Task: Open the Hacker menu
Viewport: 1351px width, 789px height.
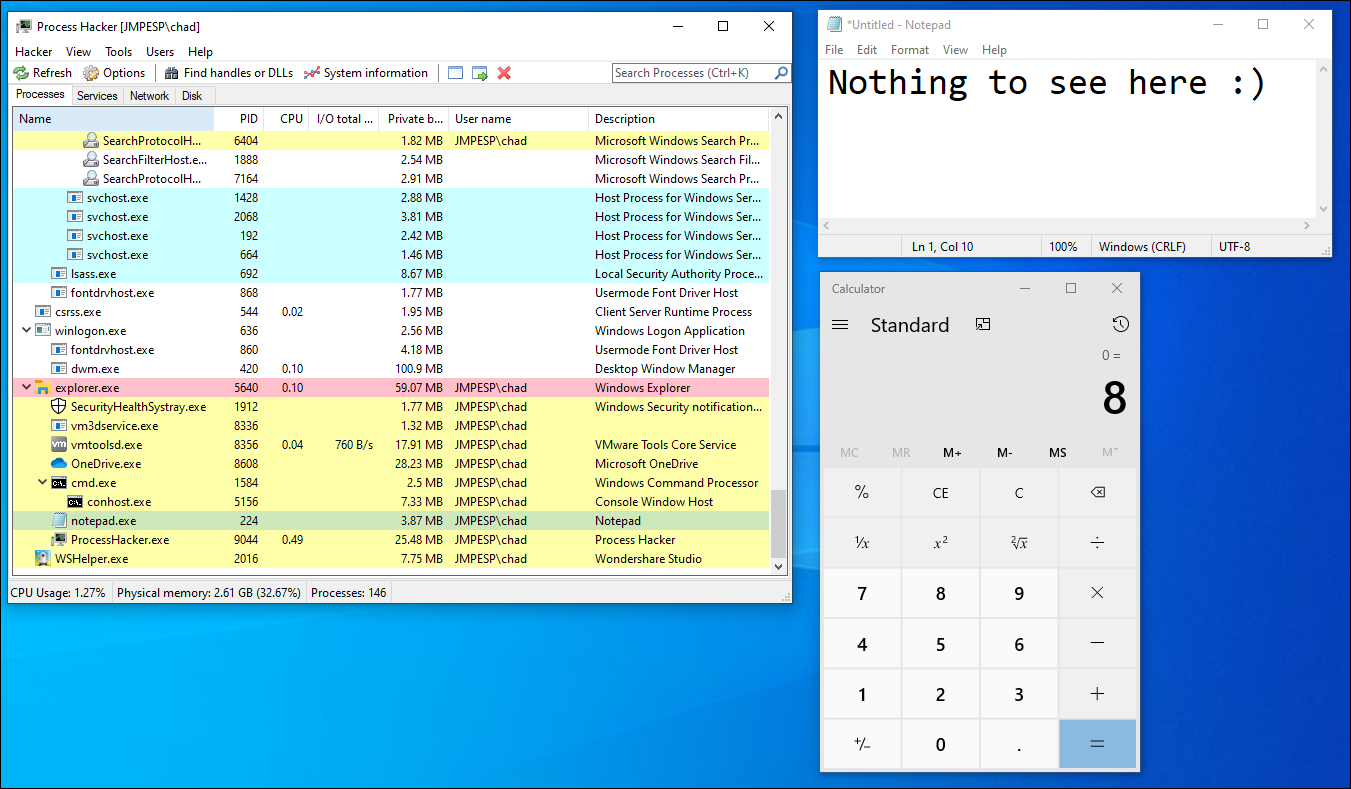Action: pos(34,52)
